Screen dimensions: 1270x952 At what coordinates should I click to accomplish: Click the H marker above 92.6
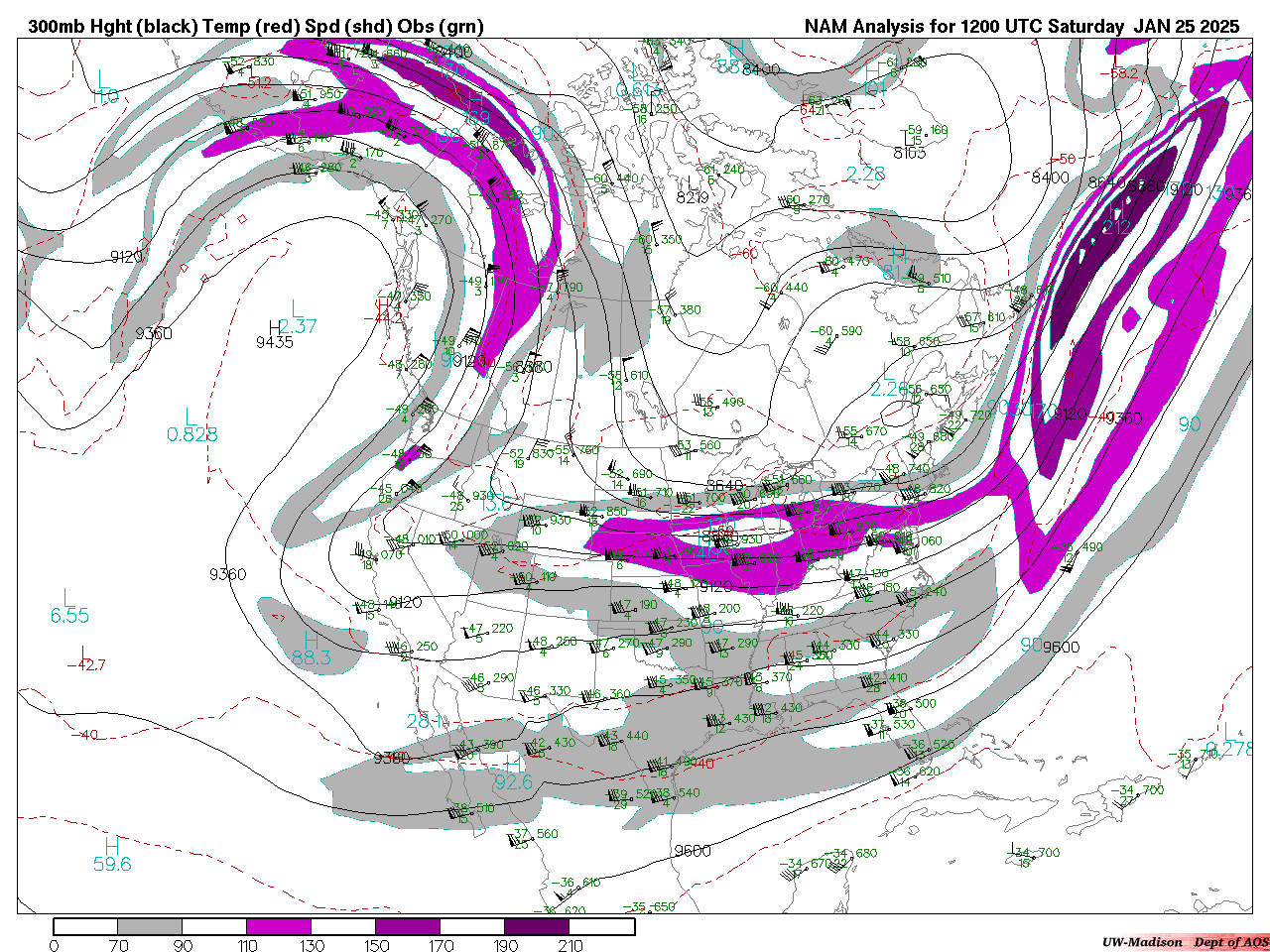click(x=513, y=765)
